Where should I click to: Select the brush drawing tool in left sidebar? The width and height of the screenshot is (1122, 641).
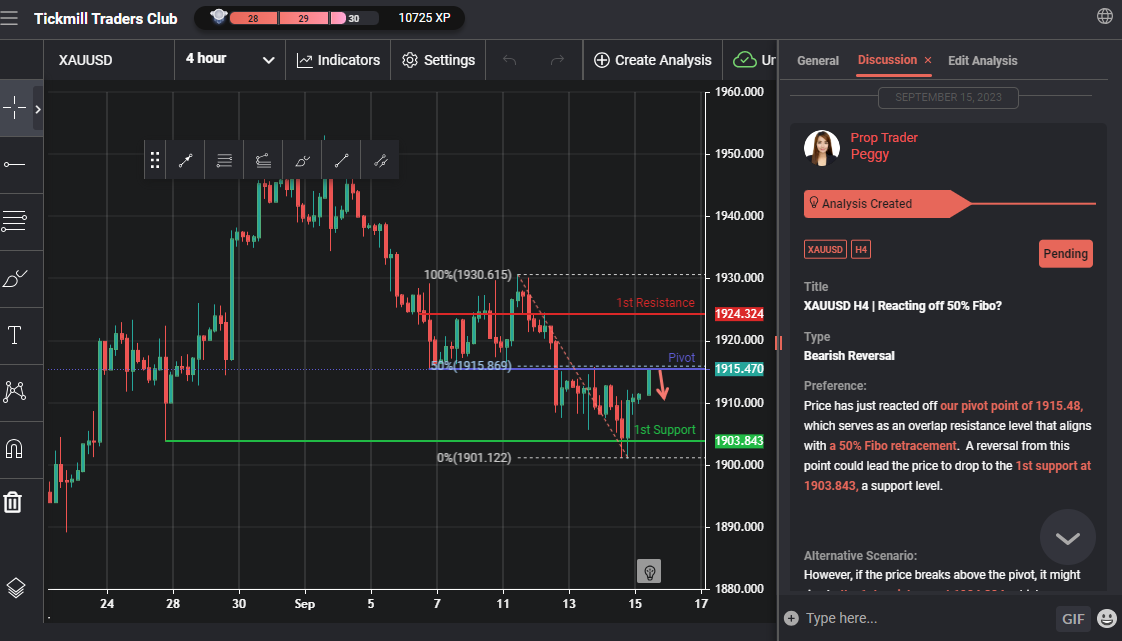click(14, 278)
